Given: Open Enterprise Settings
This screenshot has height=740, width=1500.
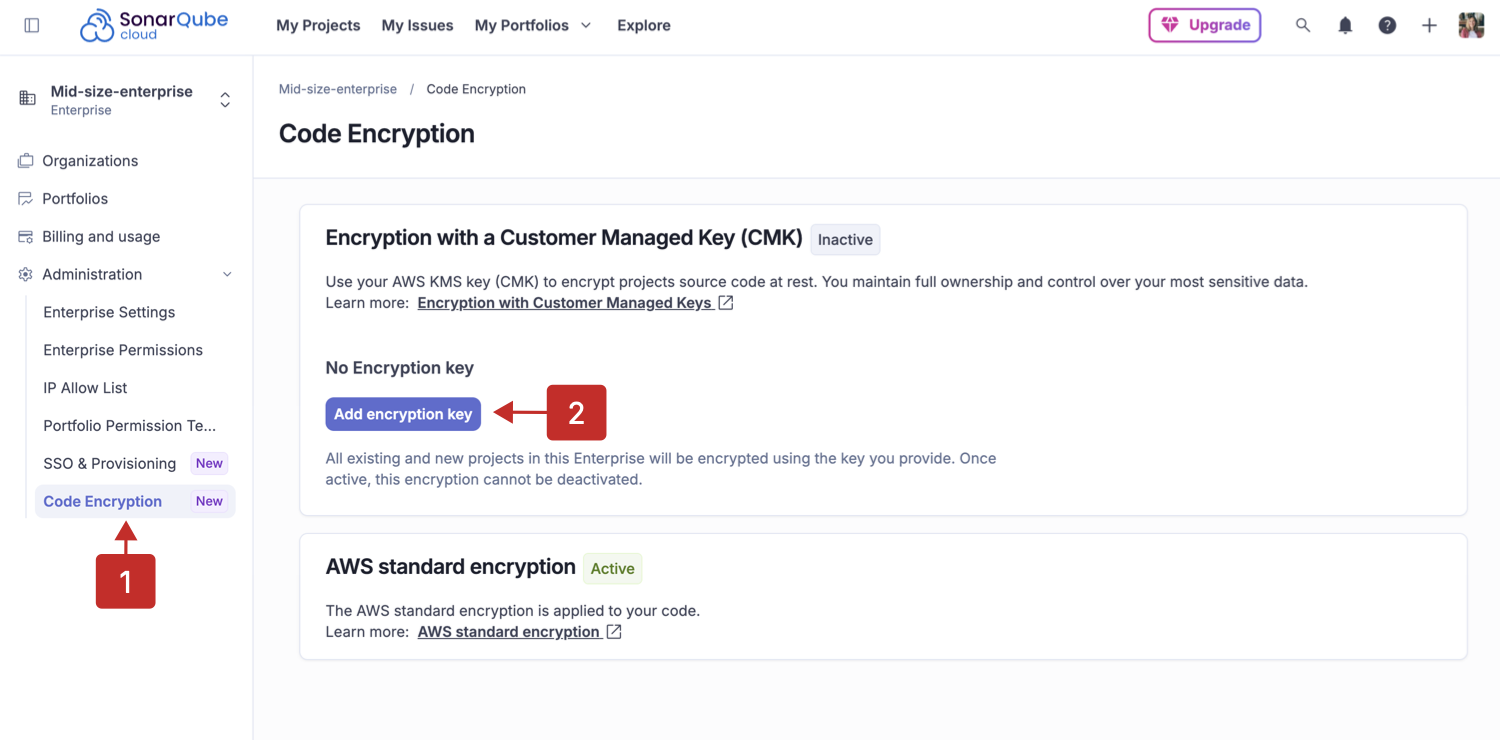Looking at the screenshot, I should [109, 312].
